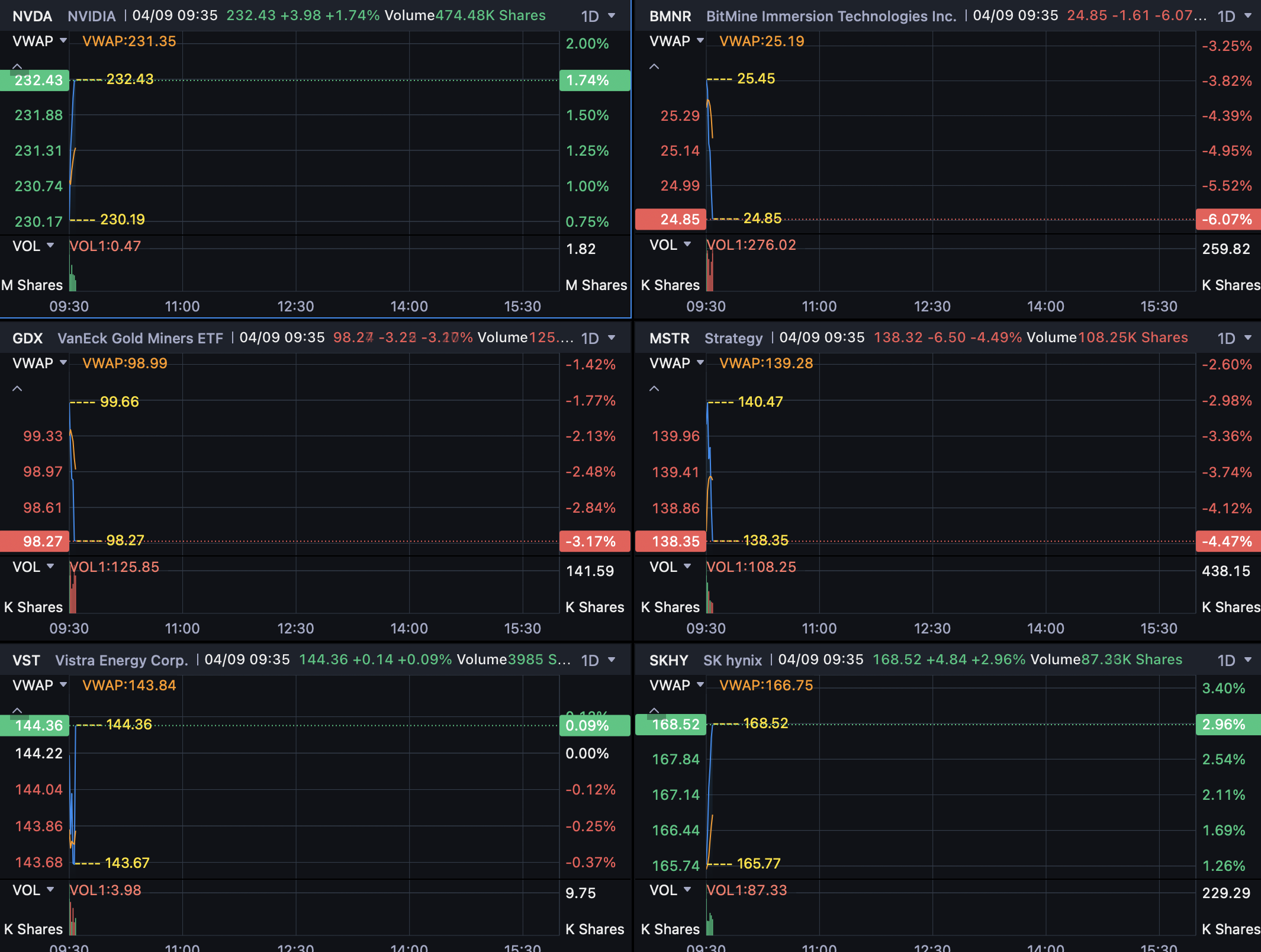This screenshot has height=952, width=1261.
Task: Click the 230.19 low marker on NVDA chart
Action: (x=123, y=219)
